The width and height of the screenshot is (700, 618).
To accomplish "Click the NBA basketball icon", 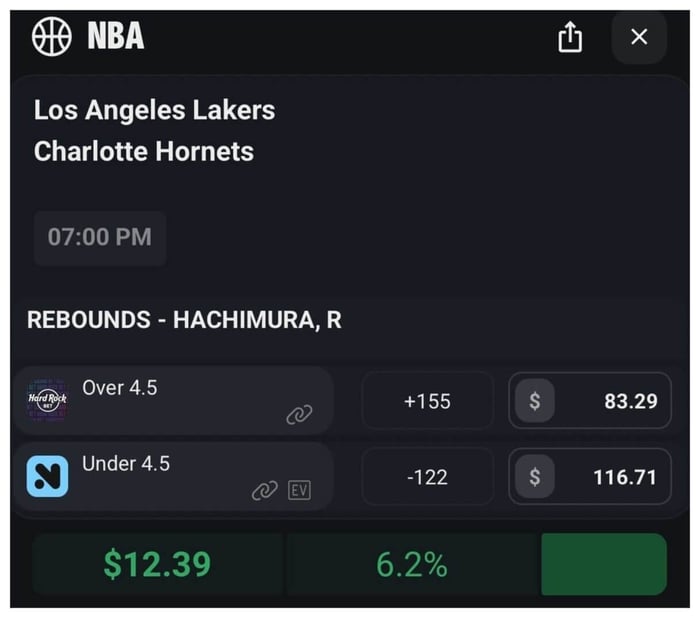I will 52,37.
